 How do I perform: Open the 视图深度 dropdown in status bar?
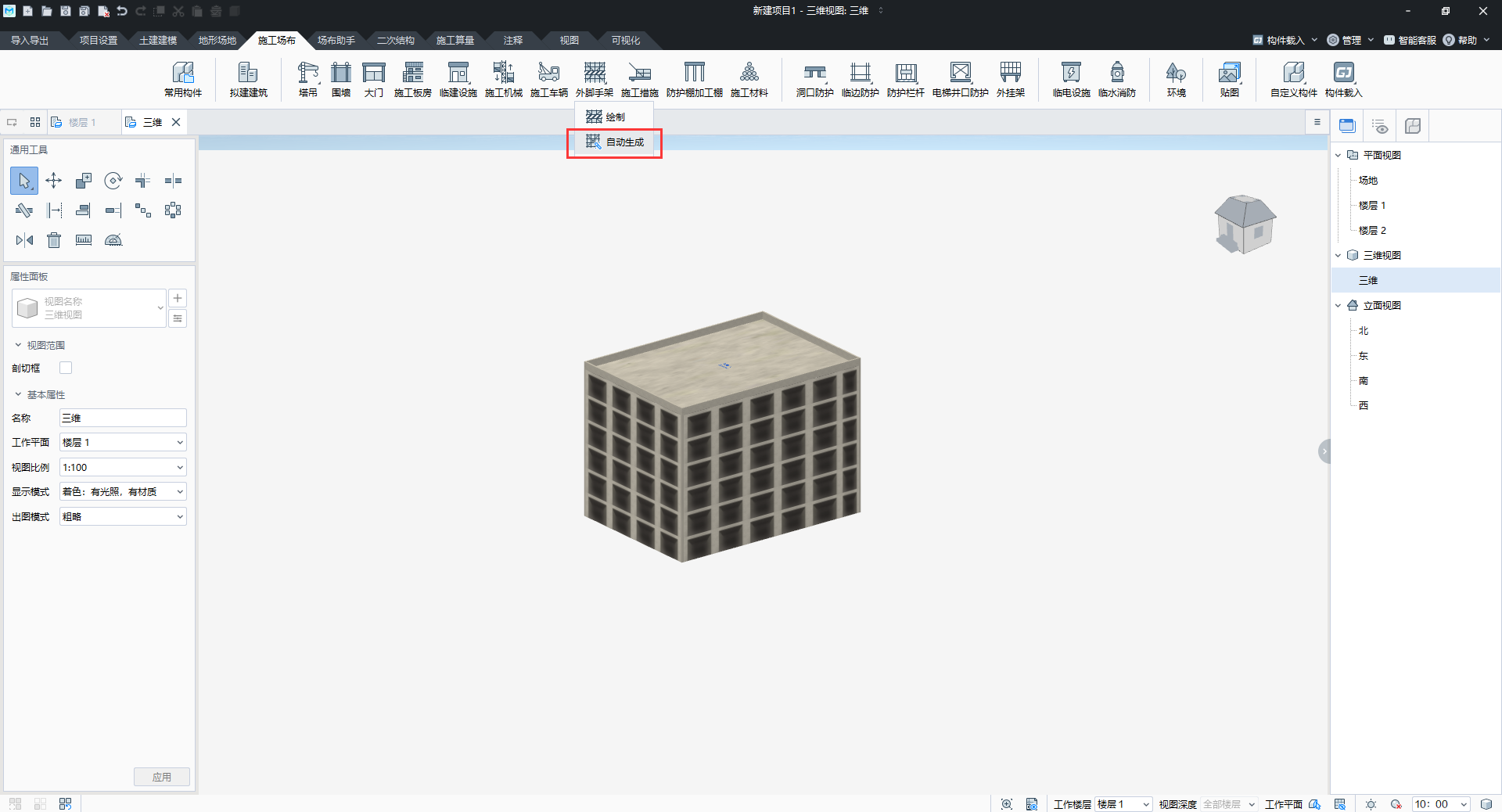1228,804
